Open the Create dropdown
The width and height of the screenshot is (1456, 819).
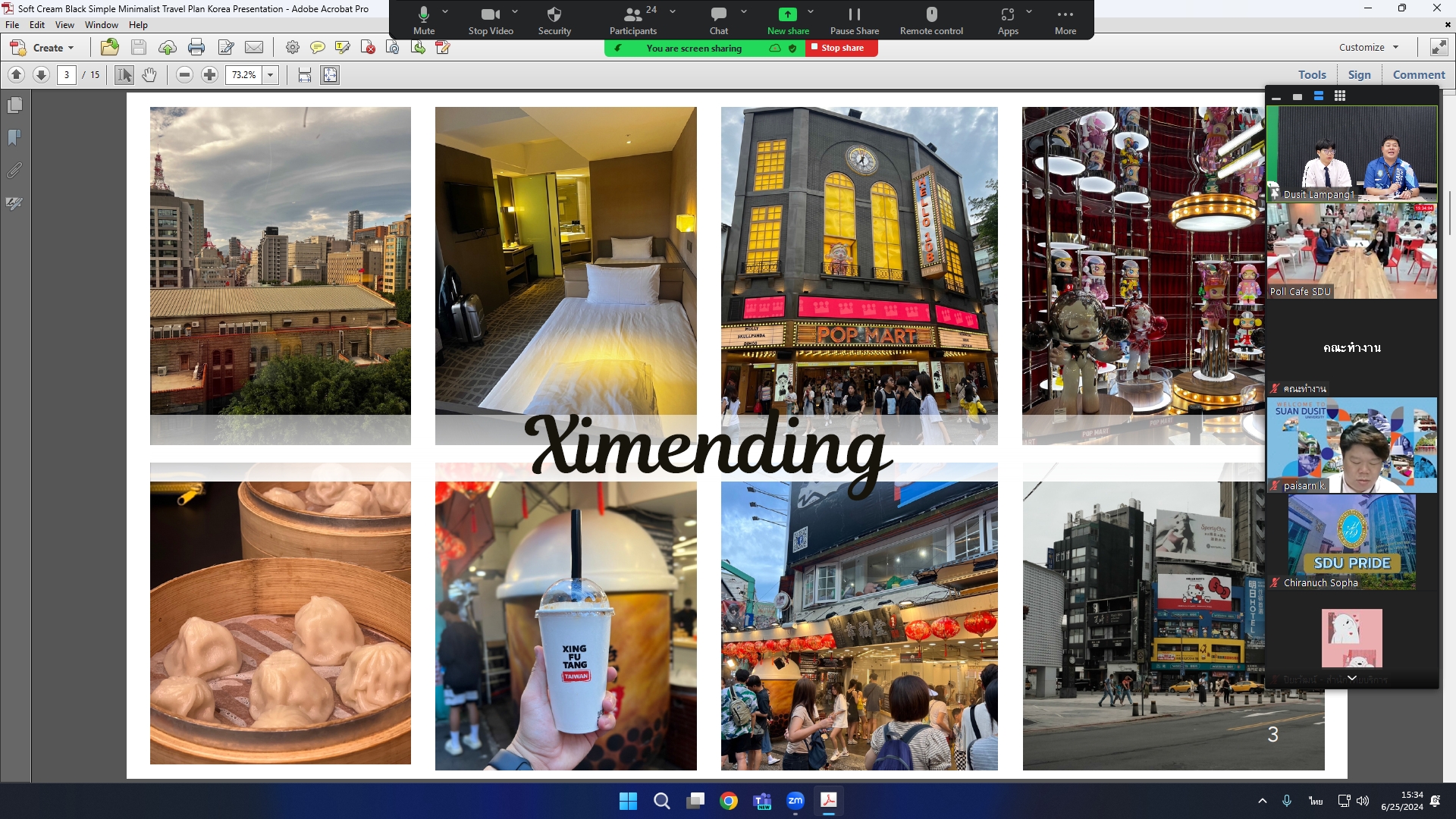(x=42, y=48)
